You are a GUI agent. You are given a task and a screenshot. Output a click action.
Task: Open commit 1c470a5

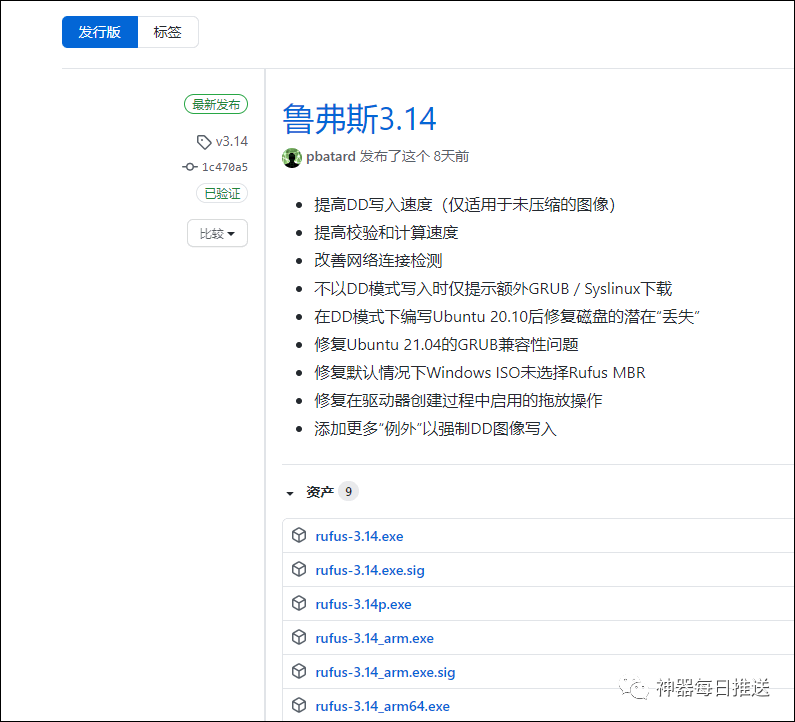point(225,167)
